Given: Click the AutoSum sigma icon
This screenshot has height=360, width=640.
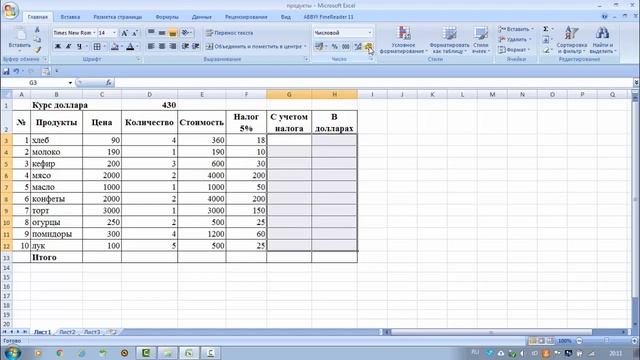Looking at the screenshot, I should [x=546, y=29].
